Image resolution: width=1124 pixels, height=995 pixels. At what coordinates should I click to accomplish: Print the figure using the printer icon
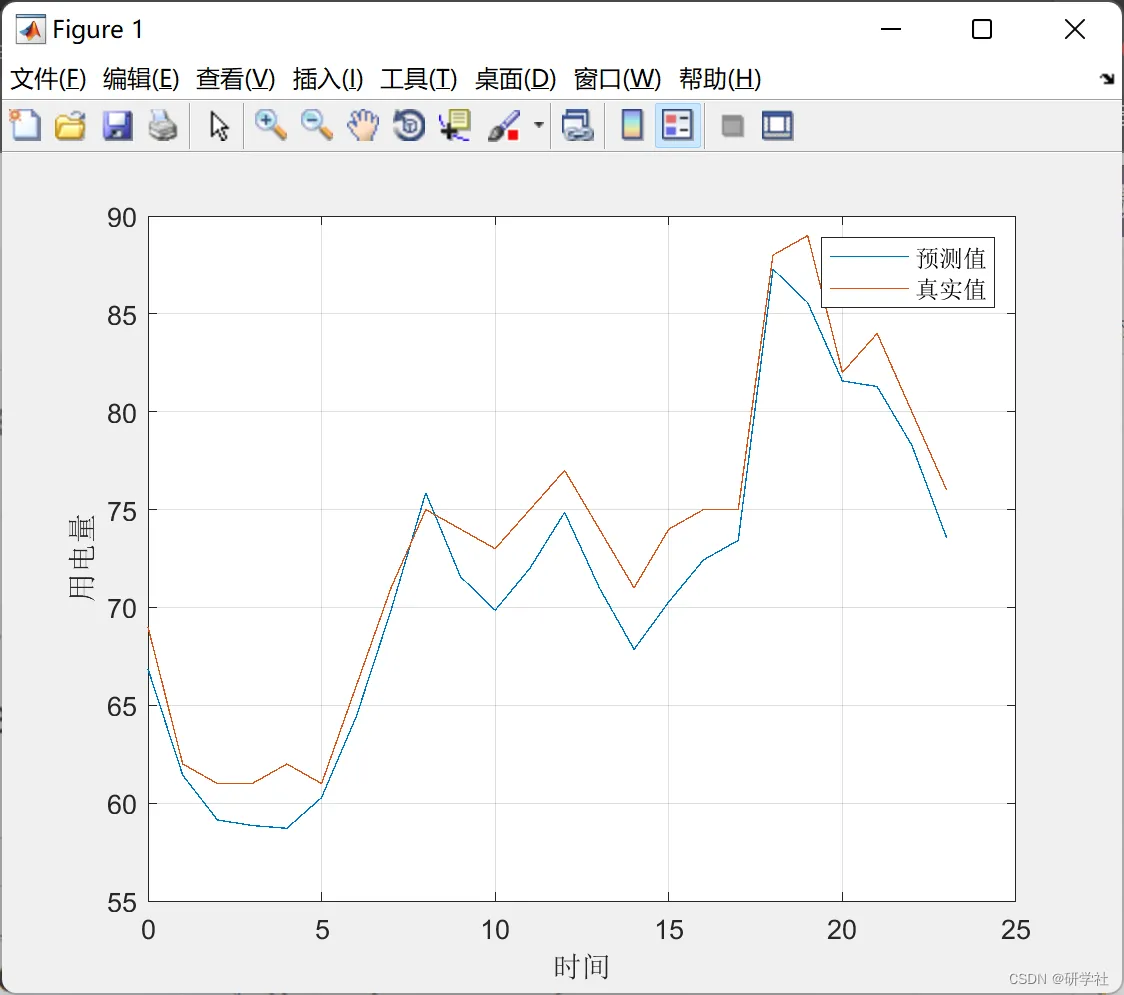click(x=163, y=125)
